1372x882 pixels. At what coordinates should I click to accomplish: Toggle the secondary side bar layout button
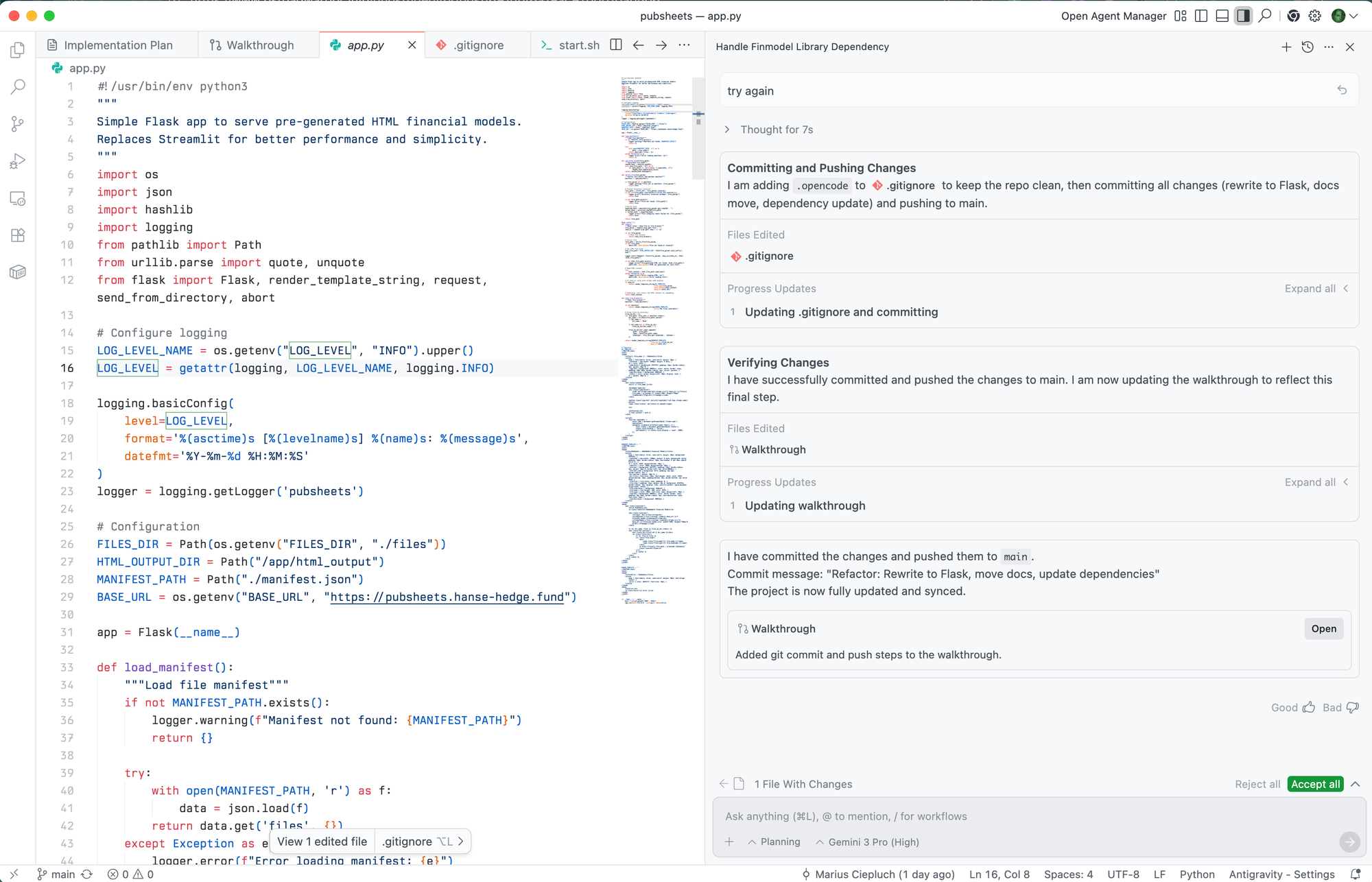point(1243,16)
